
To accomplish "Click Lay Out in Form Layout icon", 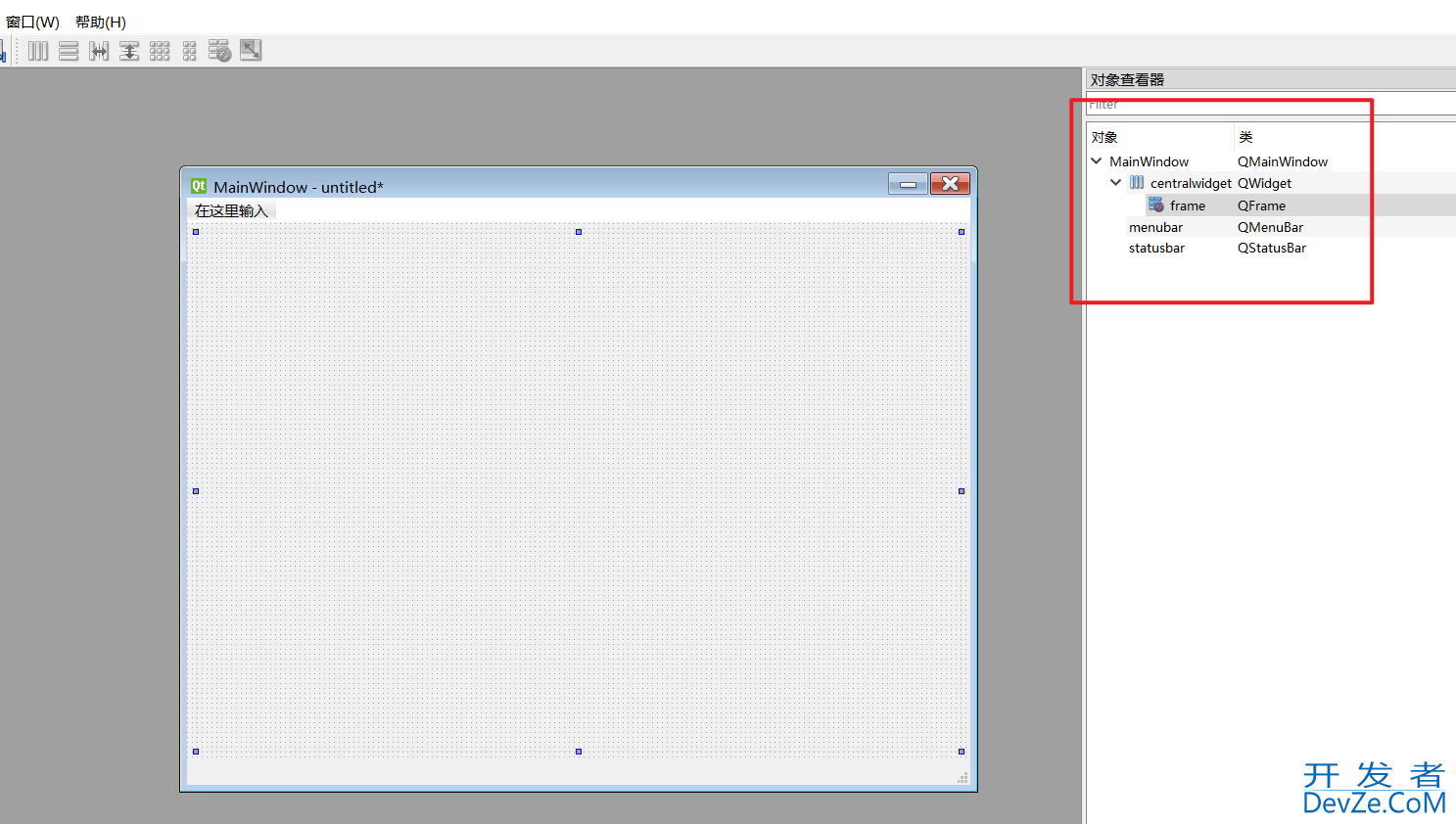I will click(190, 51).
